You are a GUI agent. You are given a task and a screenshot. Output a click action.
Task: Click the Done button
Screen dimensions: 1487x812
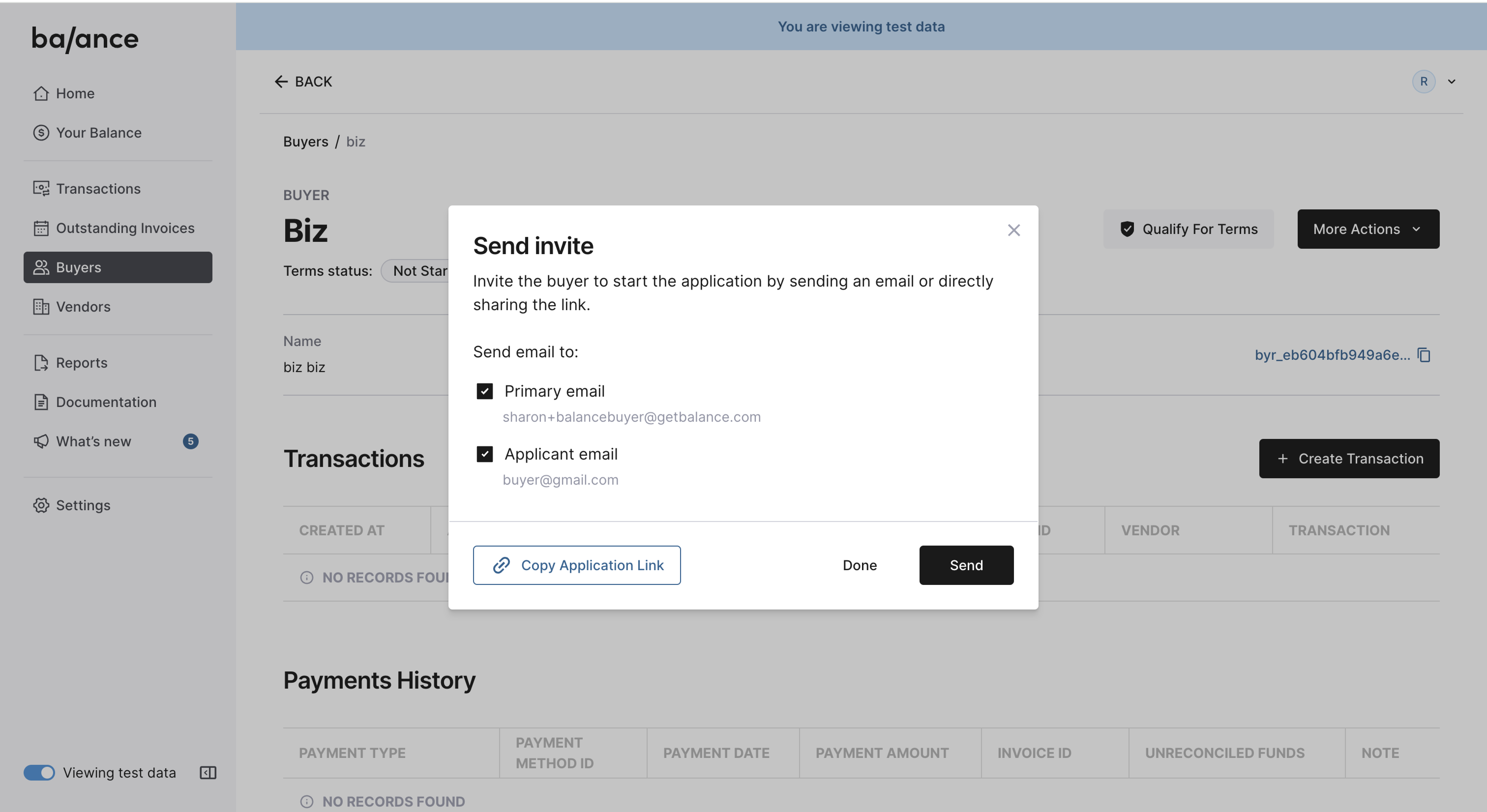tap(860, 565)
